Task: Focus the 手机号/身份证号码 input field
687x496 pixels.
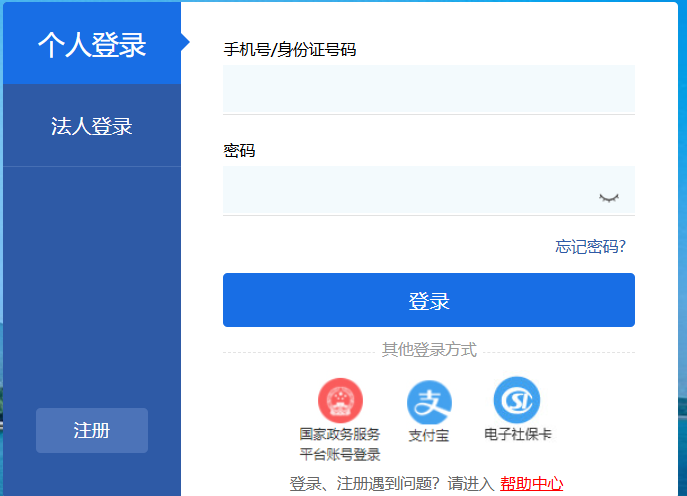Action: pyautogui.click(x=428, y=89)
